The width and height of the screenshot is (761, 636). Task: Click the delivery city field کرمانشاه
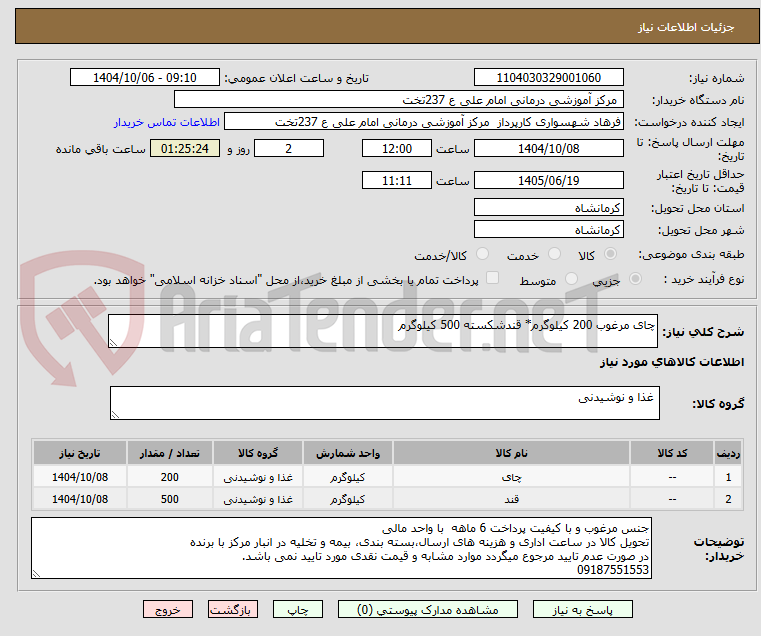click(x=548, y=230)
